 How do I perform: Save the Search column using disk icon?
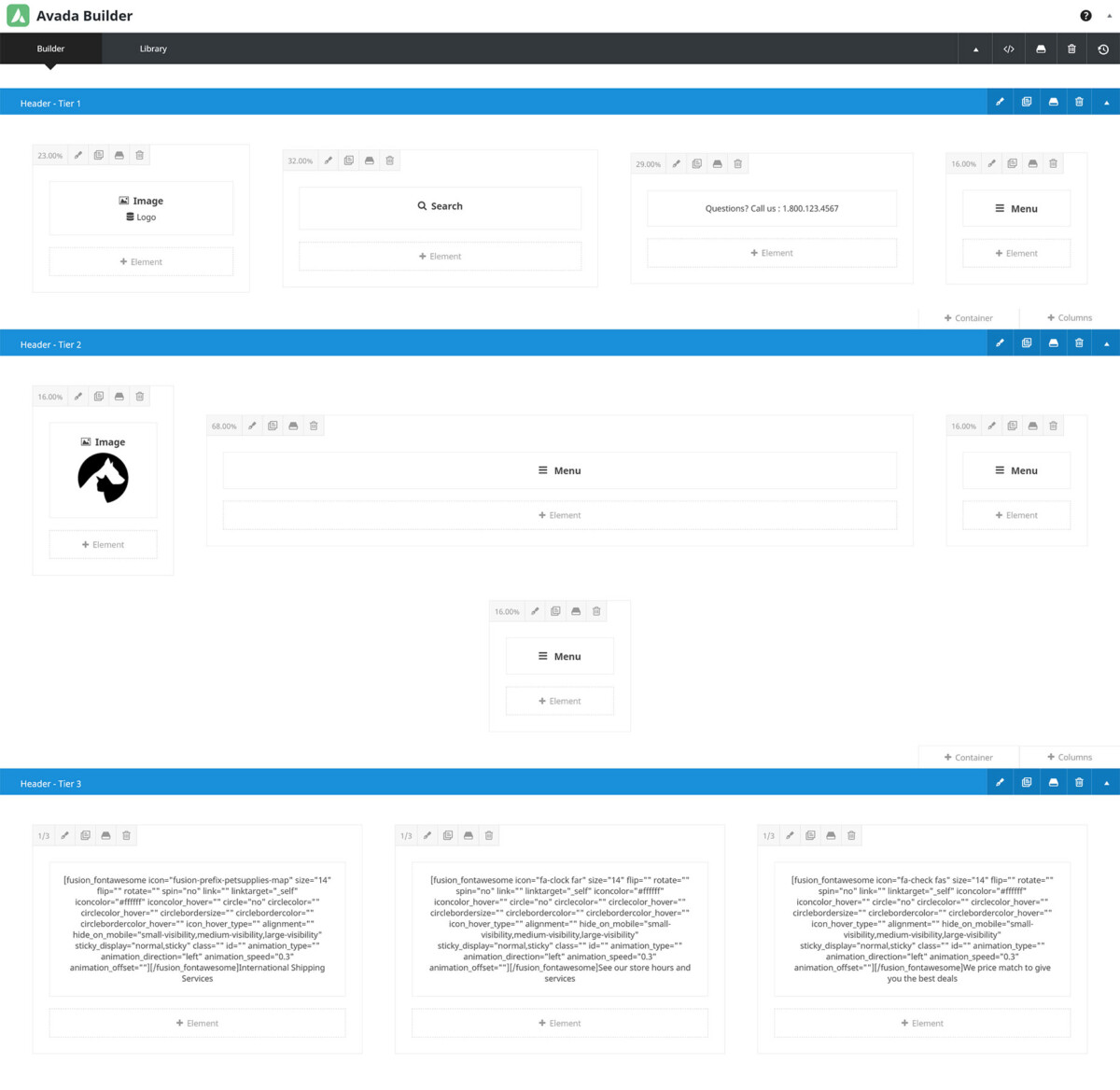(369, 160)
